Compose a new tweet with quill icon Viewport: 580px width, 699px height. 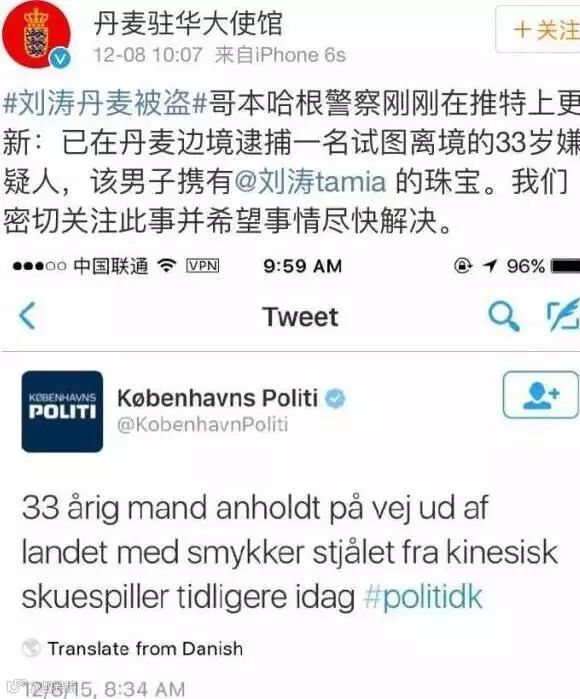click(564, 315)
